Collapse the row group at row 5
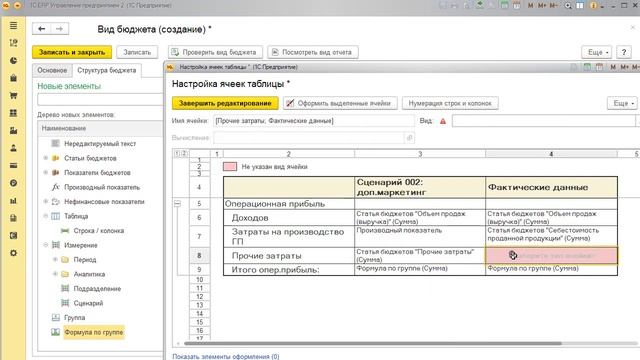The image size is (640, 360). click(x=178, y=203)
